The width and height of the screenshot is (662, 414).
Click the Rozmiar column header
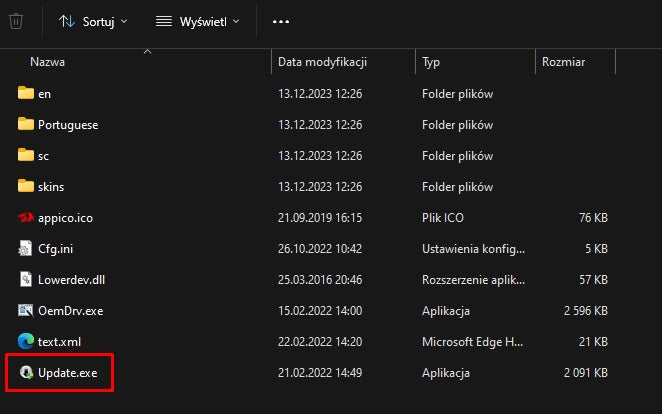(563, 62)
